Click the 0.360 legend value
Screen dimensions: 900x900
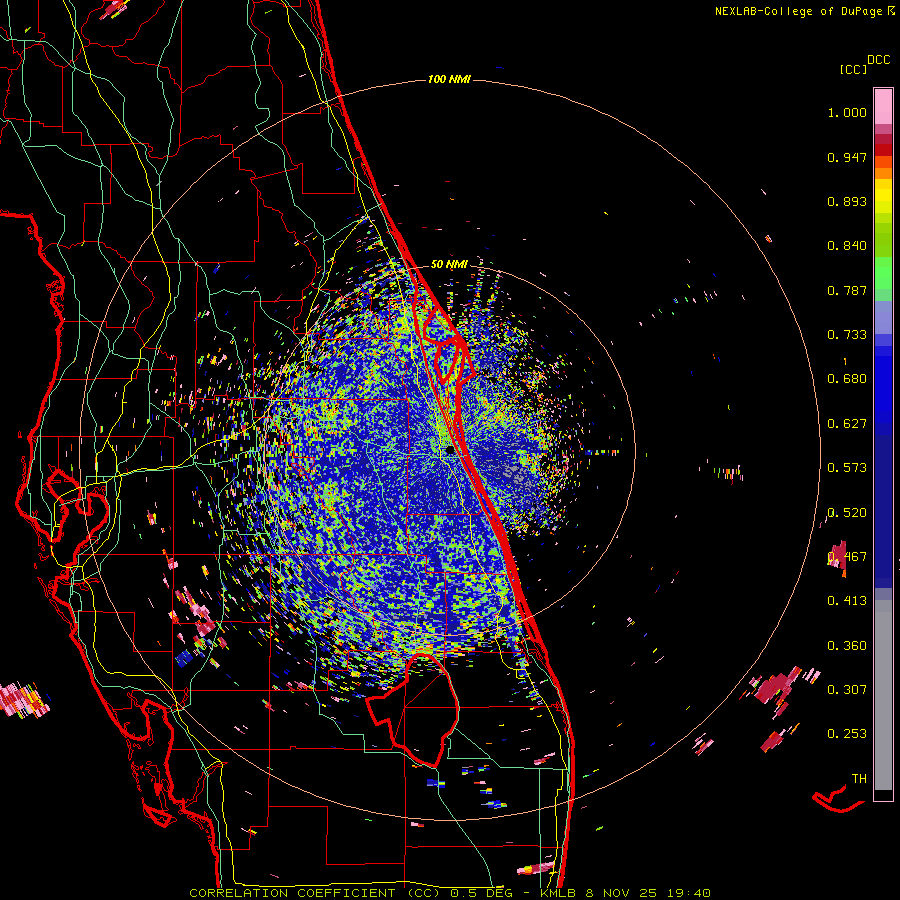click(847, 646)
